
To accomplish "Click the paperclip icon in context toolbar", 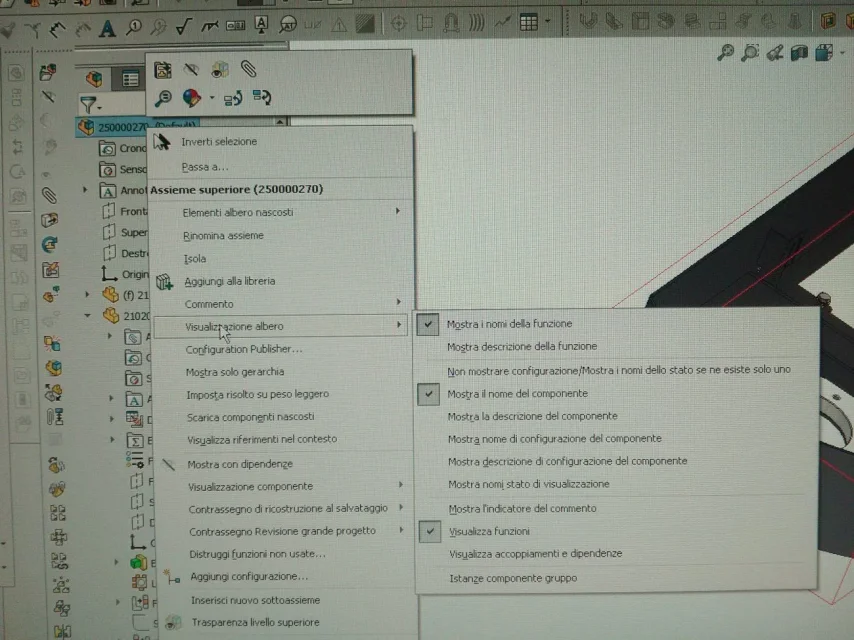I will click(248, 69).
